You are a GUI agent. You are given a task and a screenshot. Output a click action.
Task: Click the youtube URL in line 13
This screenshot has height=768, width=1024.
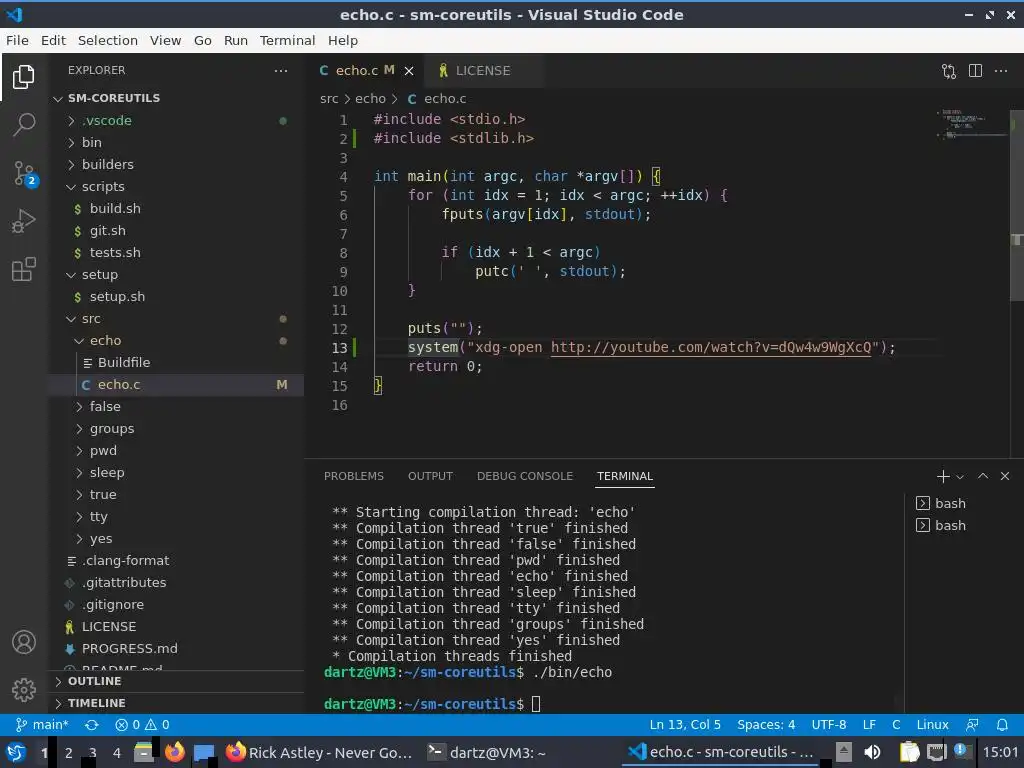[711, 347]
